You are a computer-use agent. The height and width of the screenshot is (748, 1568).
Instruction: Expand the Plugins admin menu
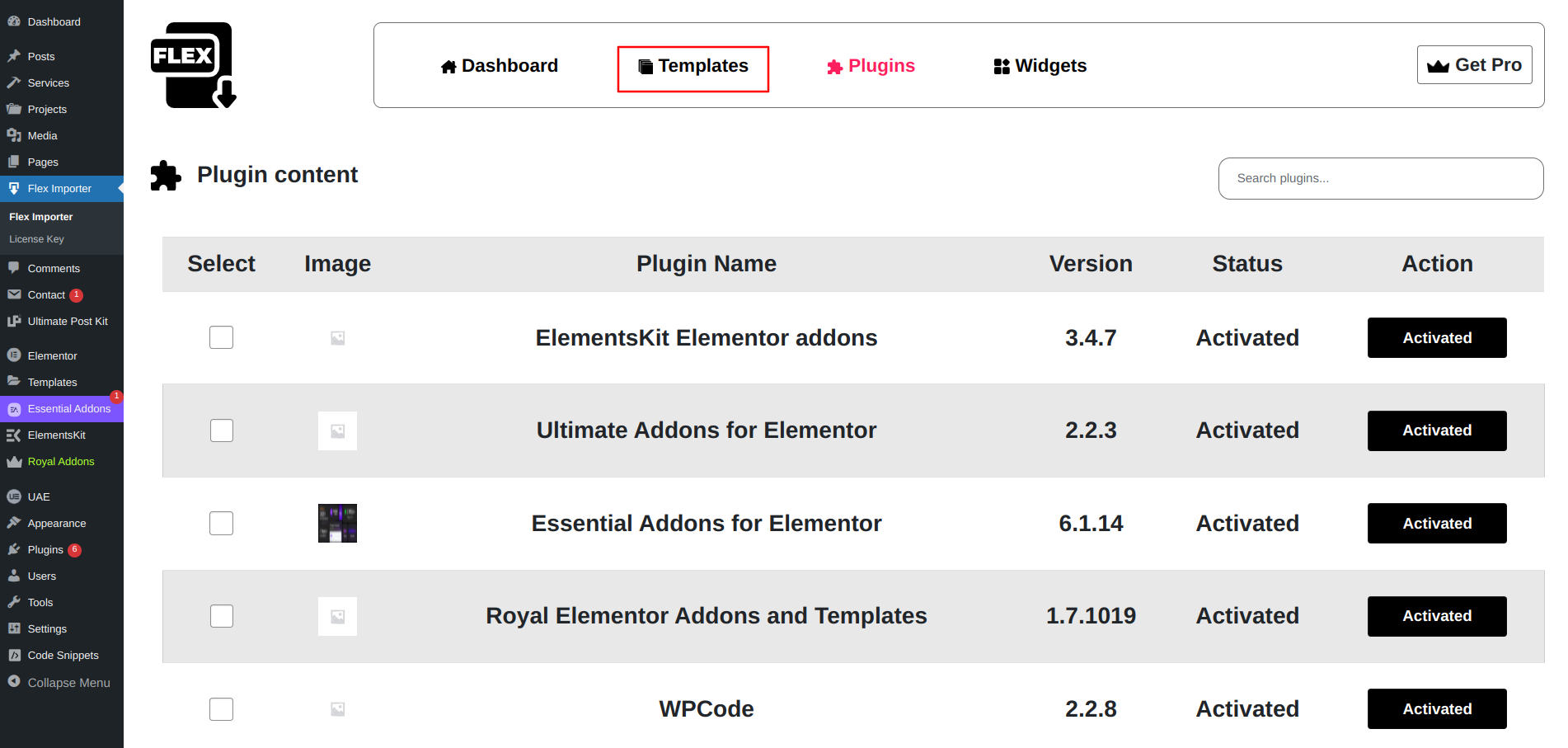45,550
